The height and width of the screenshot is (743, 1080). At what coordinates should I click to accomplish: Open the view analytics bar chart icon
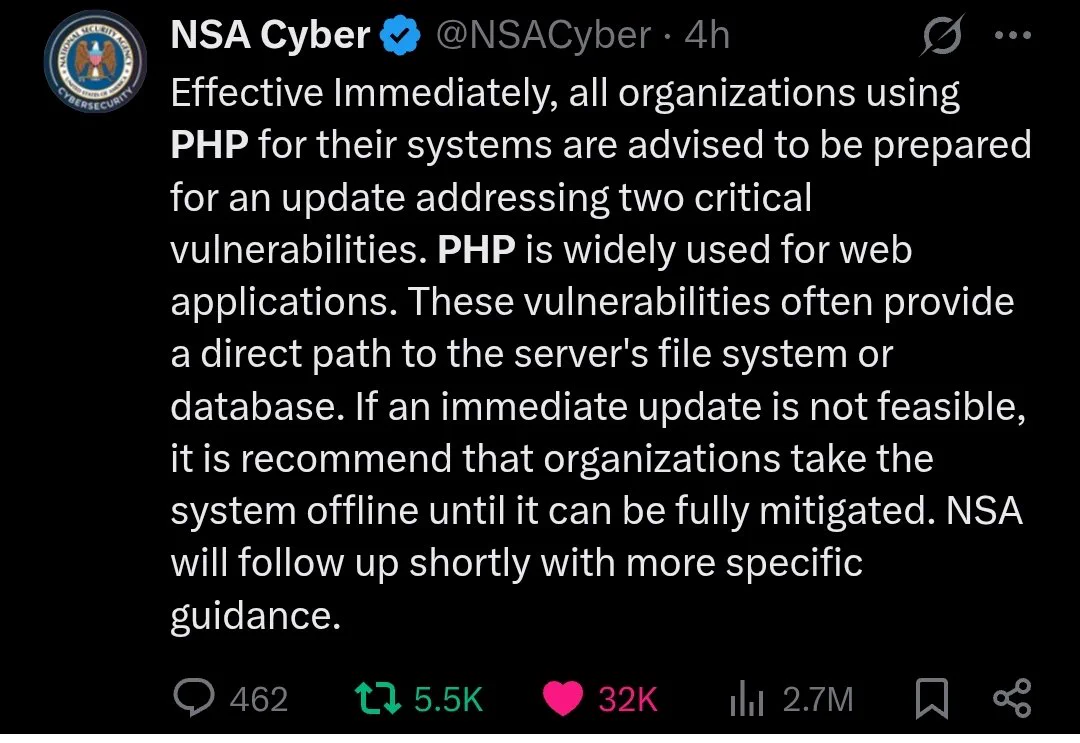[747, 698]
